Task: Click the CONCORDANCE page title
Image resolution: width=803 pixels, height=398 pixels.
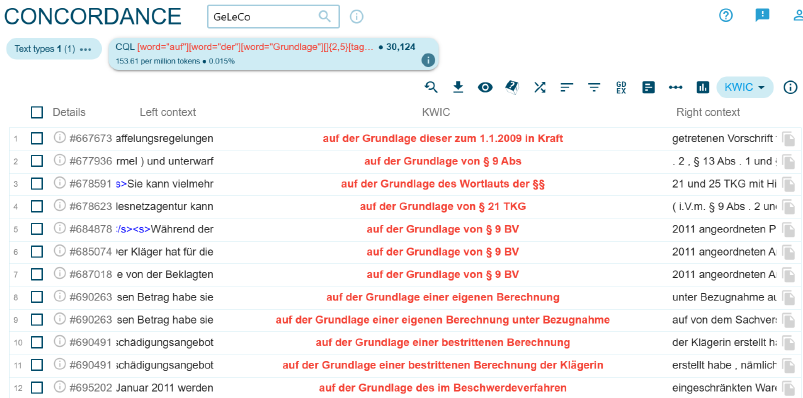Action: 93,16
